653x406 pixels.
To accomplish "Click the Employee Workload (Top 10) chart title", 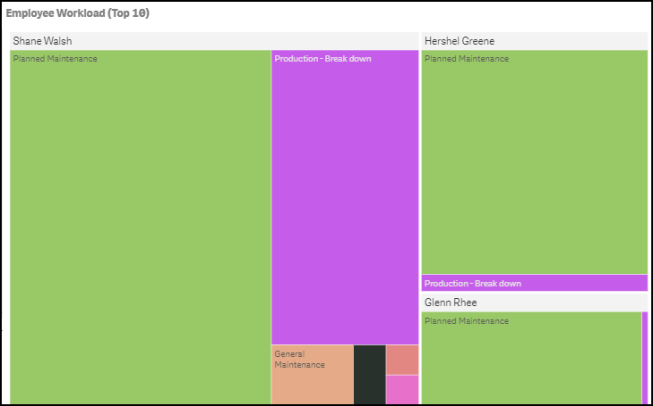I will click(x=77, y=13).
